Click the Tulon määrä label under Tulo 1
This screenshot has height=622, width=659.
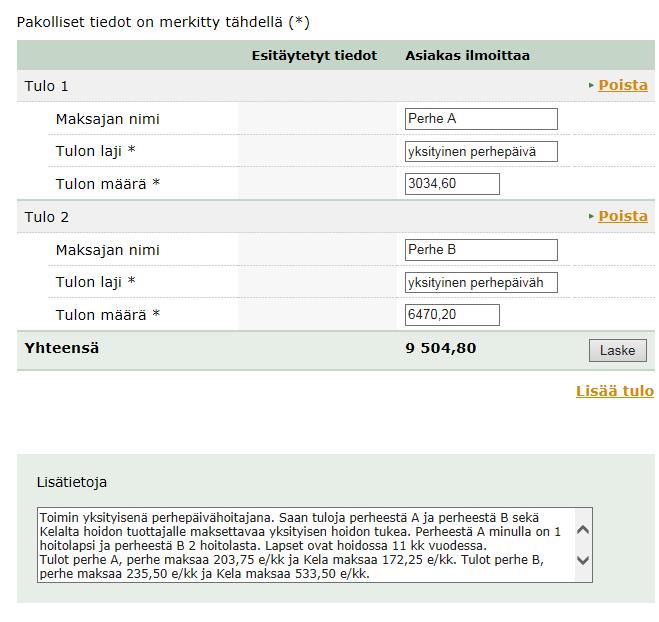point(108,184)
